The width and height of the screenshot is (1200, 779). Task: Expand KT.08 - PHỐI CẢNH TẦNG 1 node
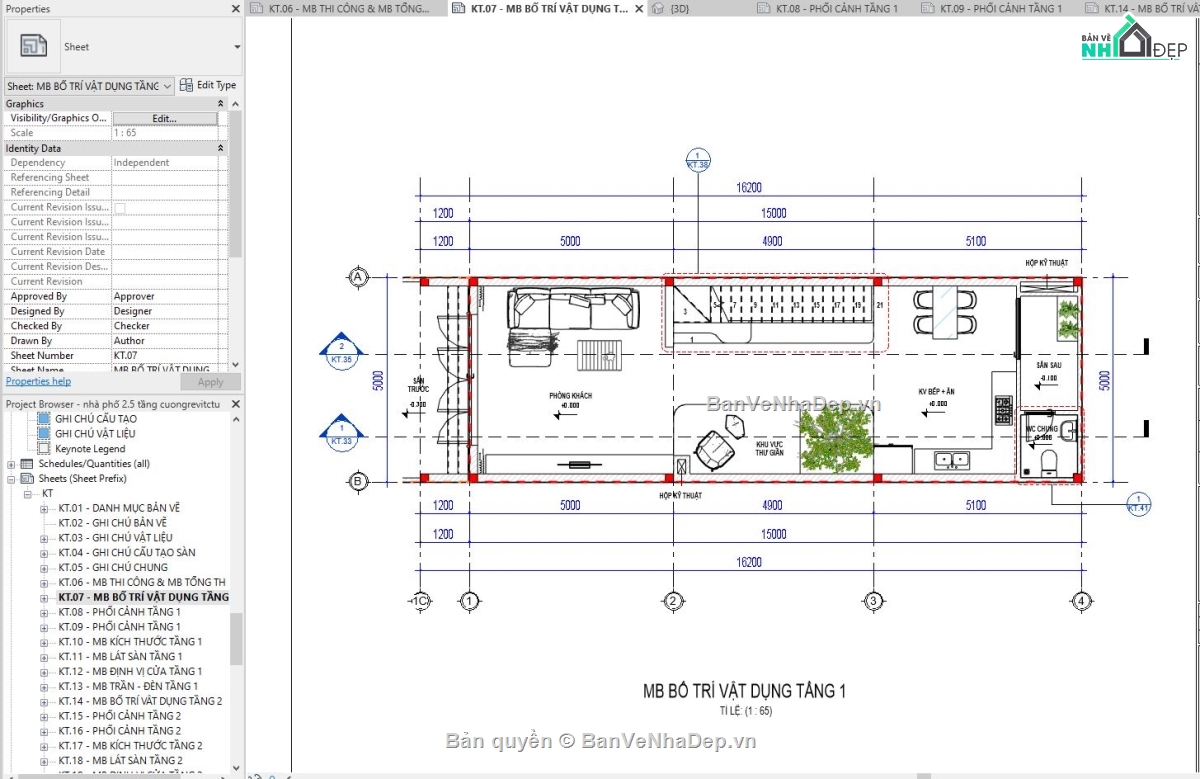point(44,612)
